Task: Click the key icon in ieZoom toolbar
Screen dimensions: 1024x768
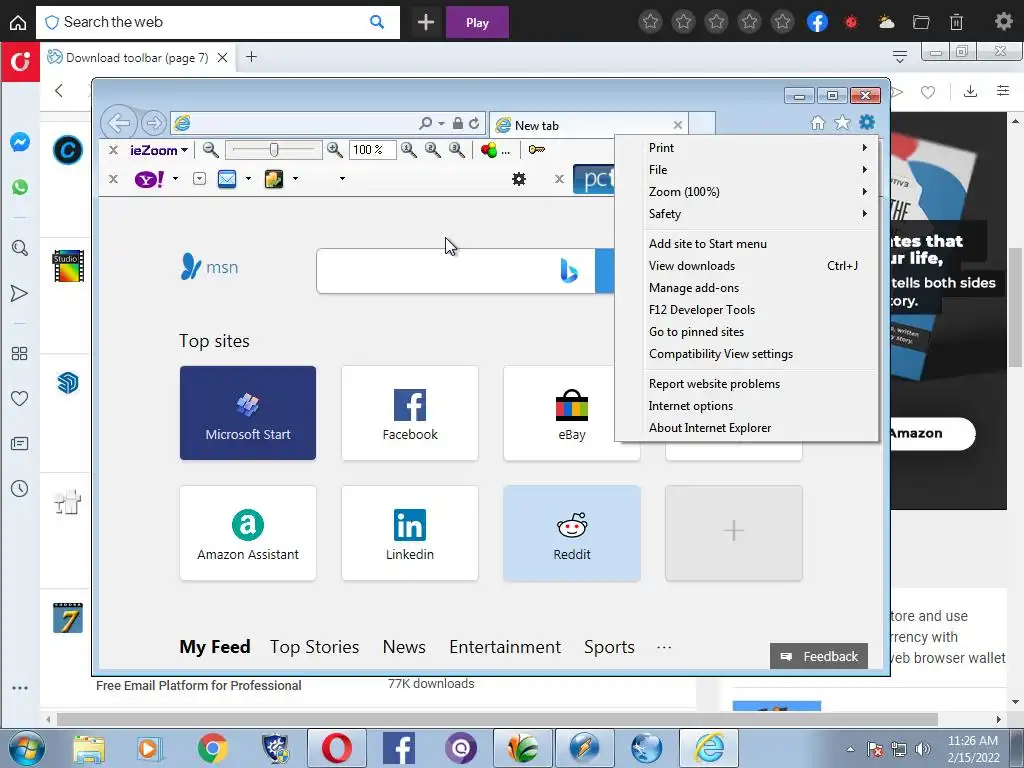Action: point(537,150)
